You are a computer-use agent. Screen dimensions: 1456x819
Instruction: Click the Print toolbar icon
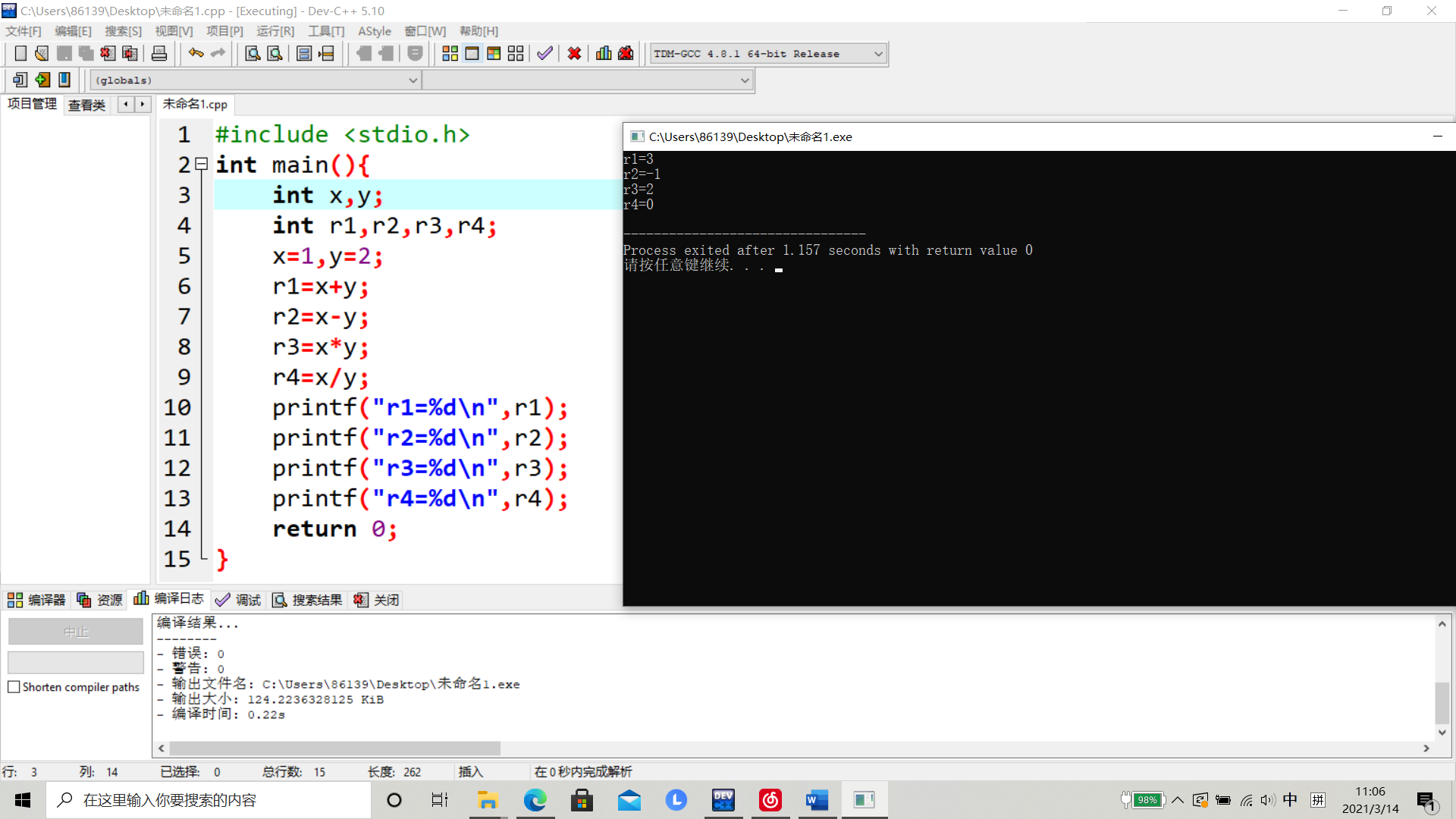pos(159,54)
